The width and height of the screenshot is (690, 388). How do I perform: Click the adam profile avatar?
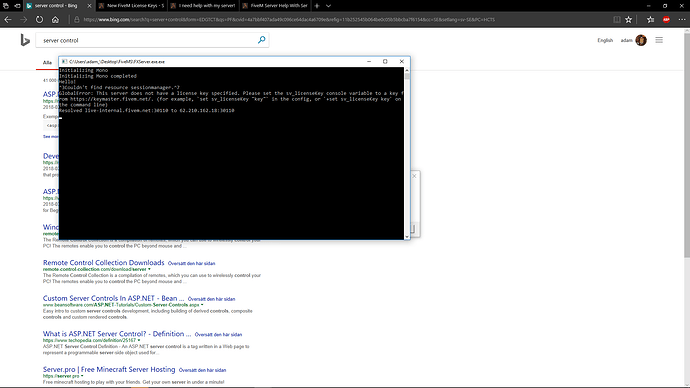[x=641, y=40]
